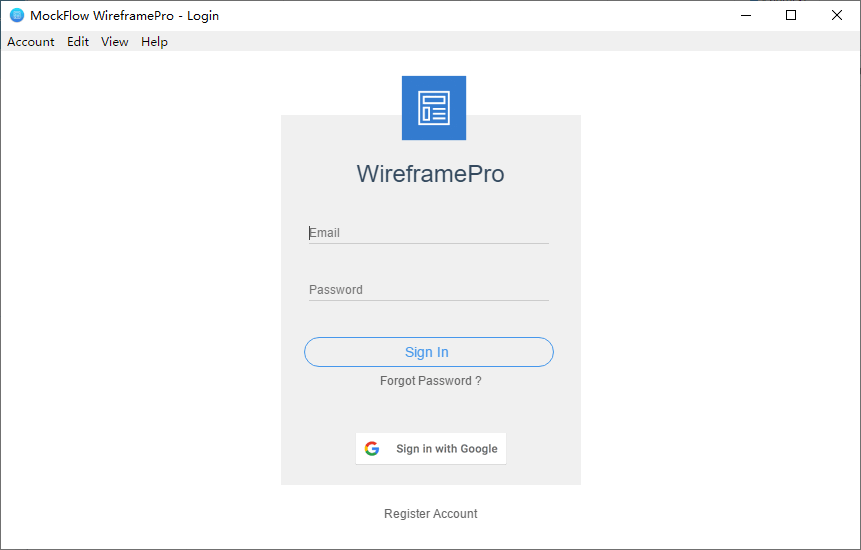Open the Help menu
The width and height of the screenshot is (861, 550).
click(x=154, y=42)
